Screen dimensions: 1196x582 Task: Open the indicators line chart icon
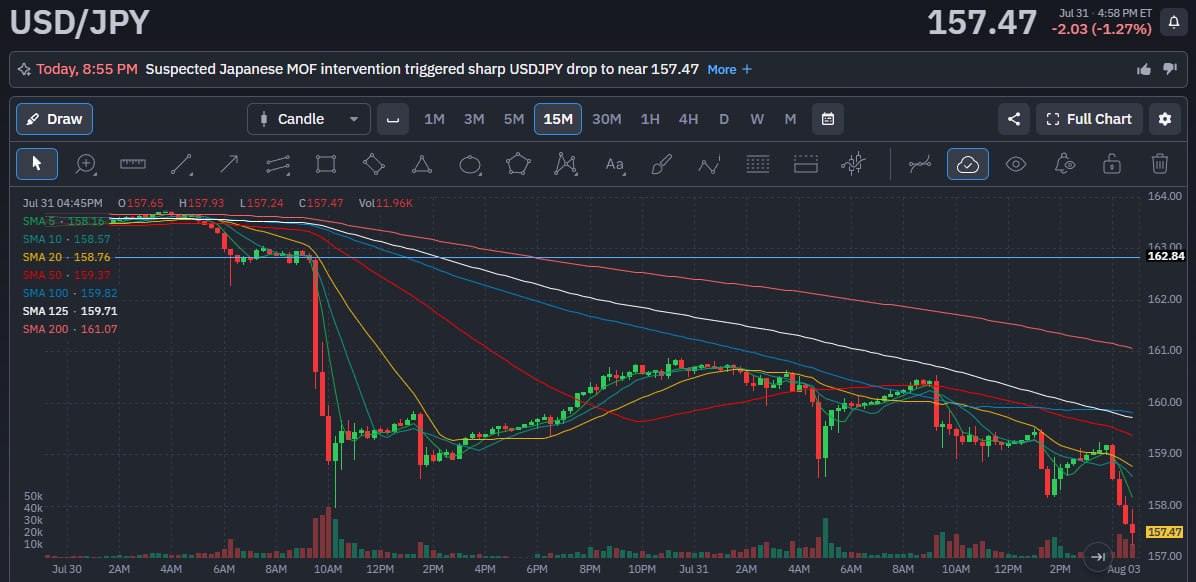point(921,164)
